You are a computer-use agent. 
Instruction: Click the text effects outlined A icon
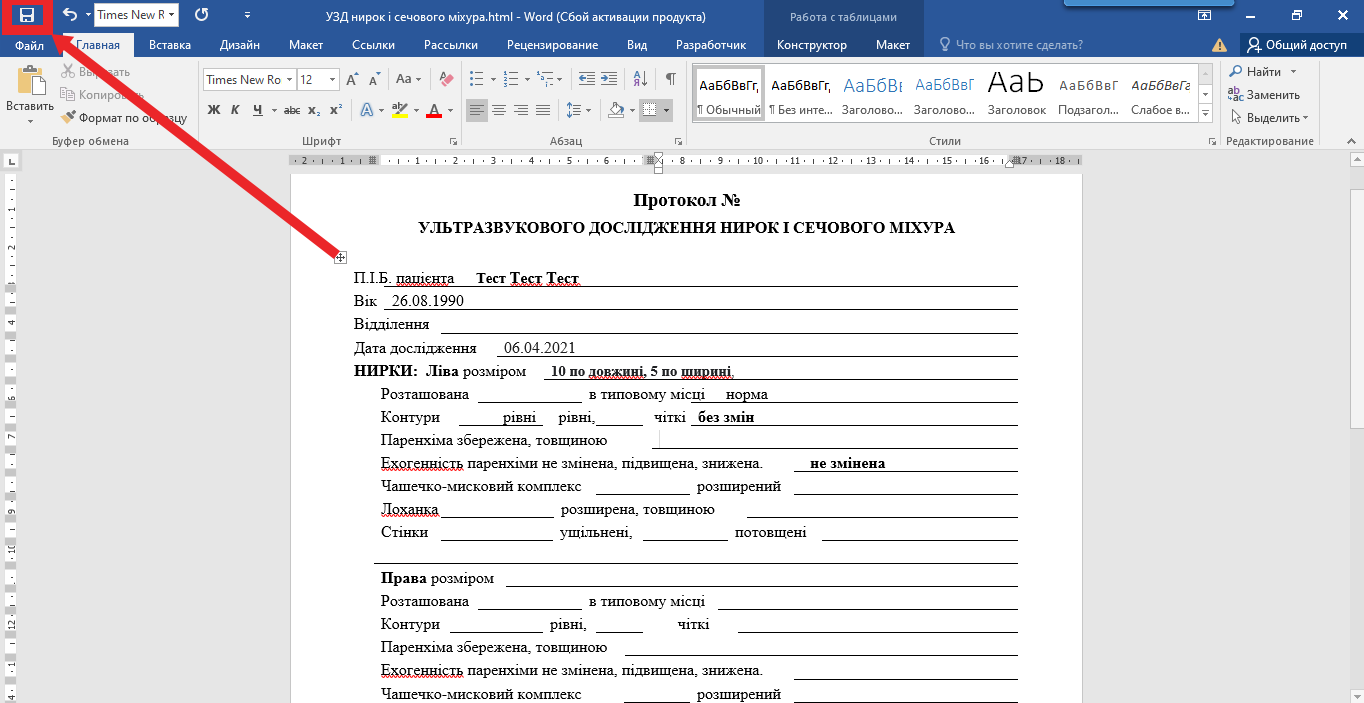click(x=367, y=110)
